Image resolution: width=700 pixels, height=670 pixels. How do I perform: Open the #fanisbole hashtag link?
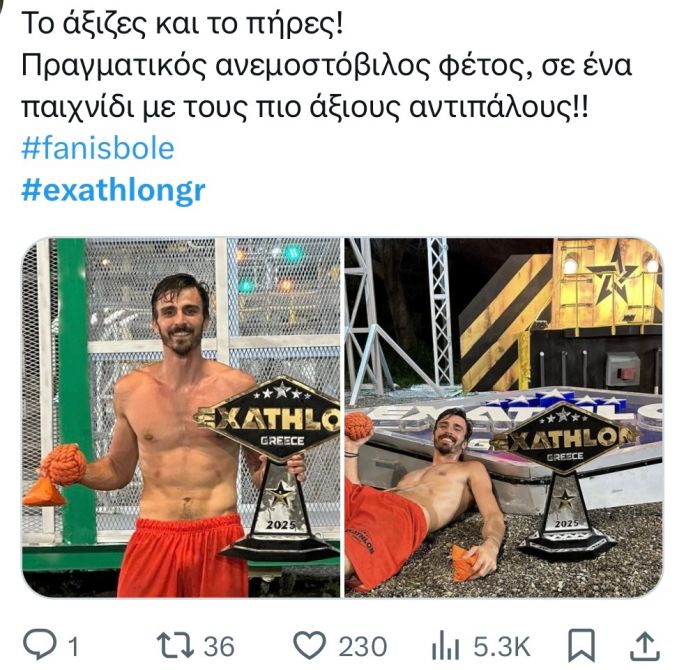(x=98, y=148)
